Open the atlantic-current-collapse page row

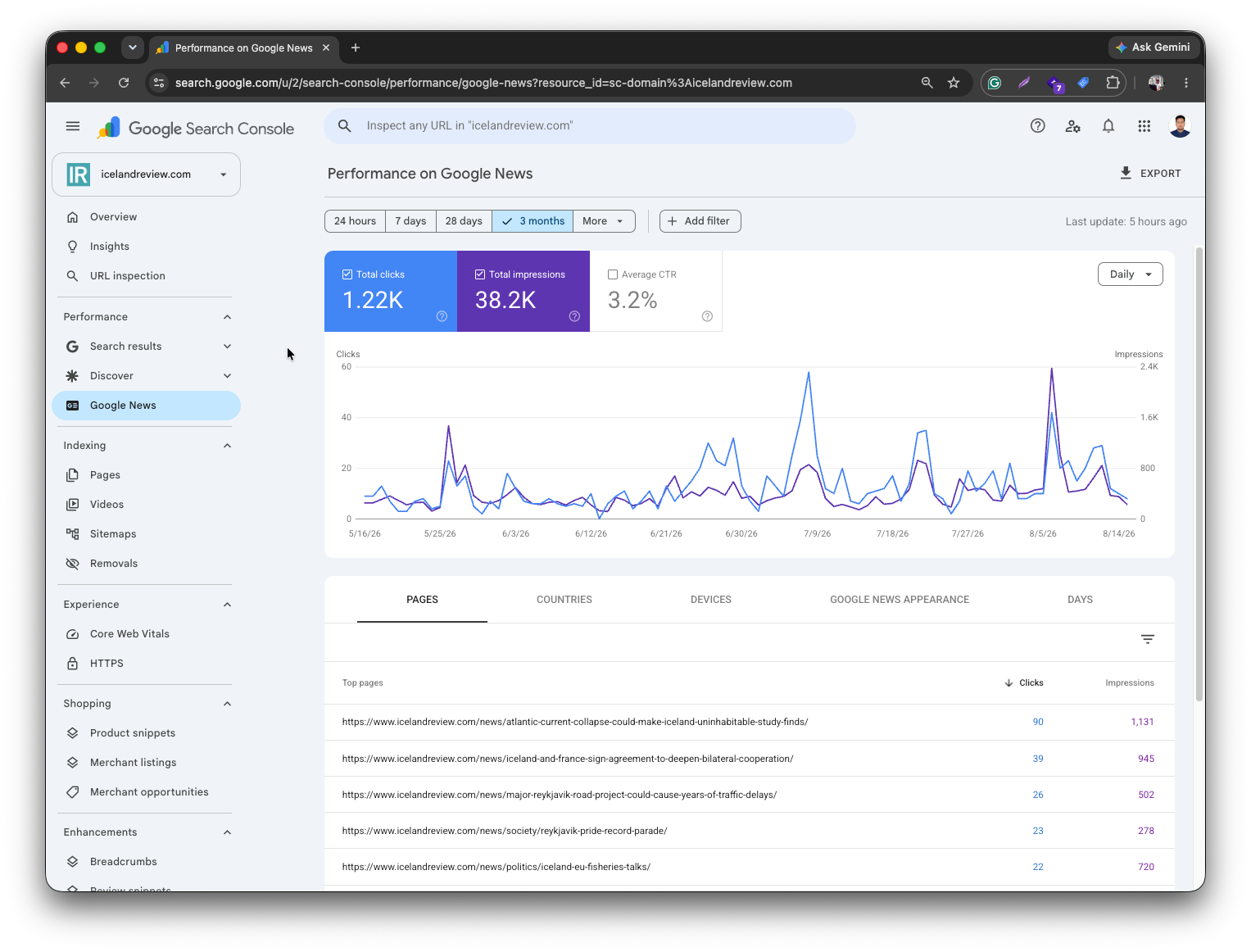[x=750, y=722]
